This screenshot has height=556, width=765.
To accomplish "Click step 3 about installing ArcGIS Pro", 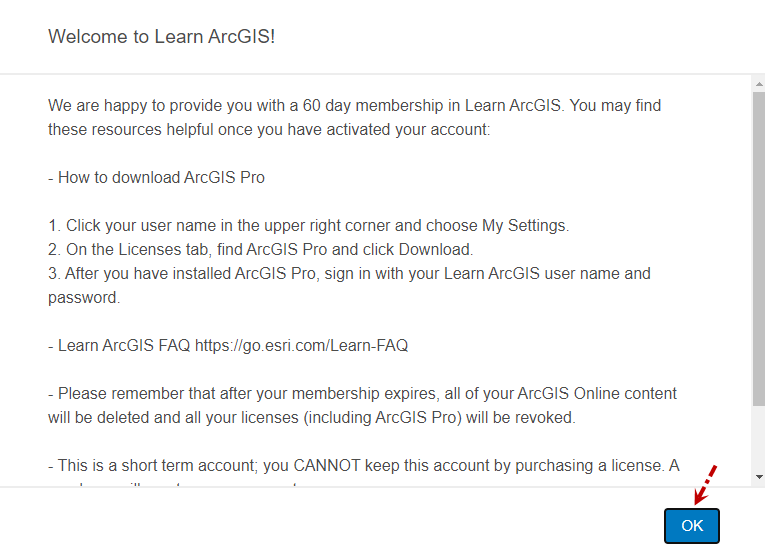I will tap(349, 274).
